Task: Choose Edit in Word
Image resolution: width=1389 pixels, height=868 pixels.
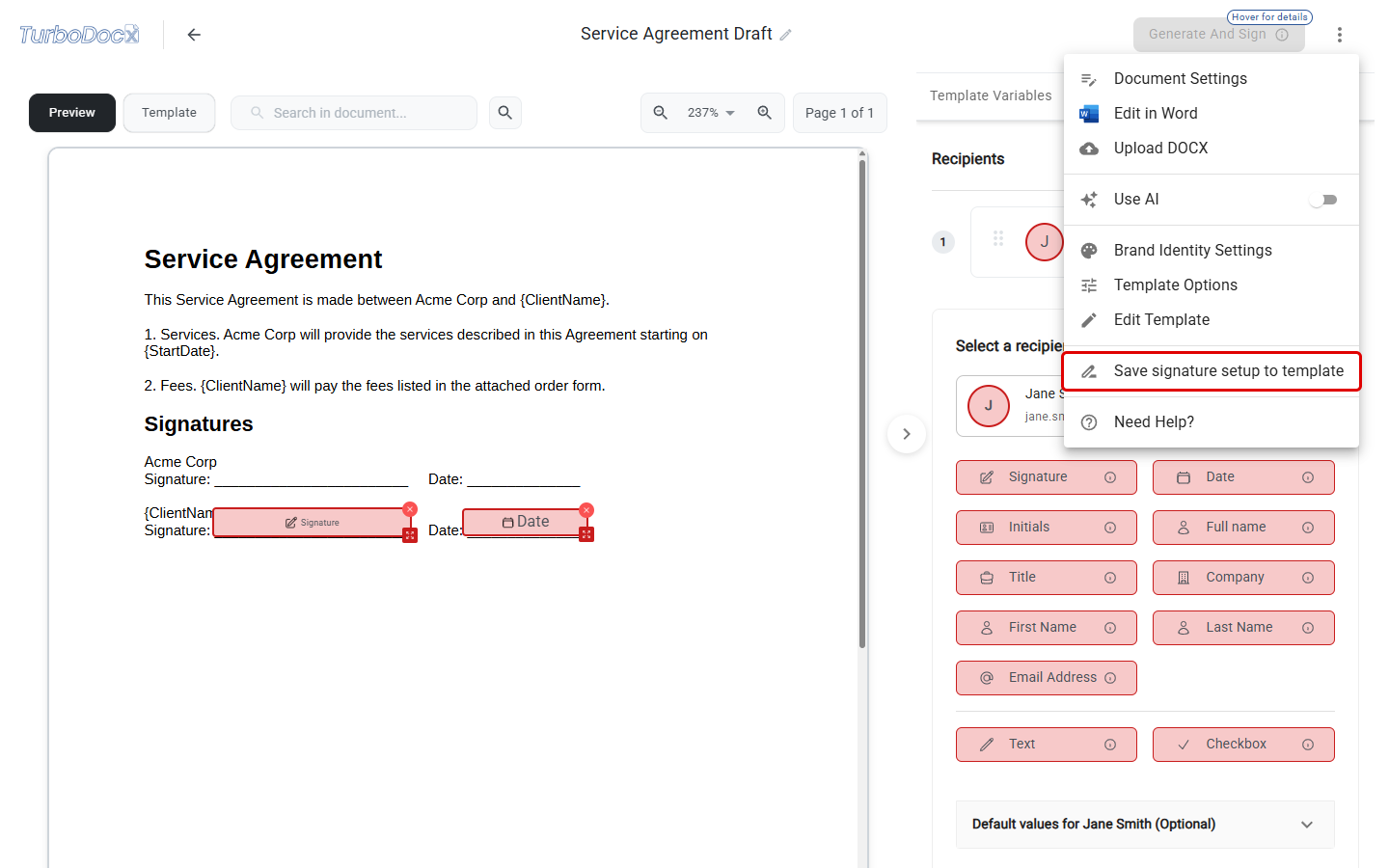Action: 1212,114
